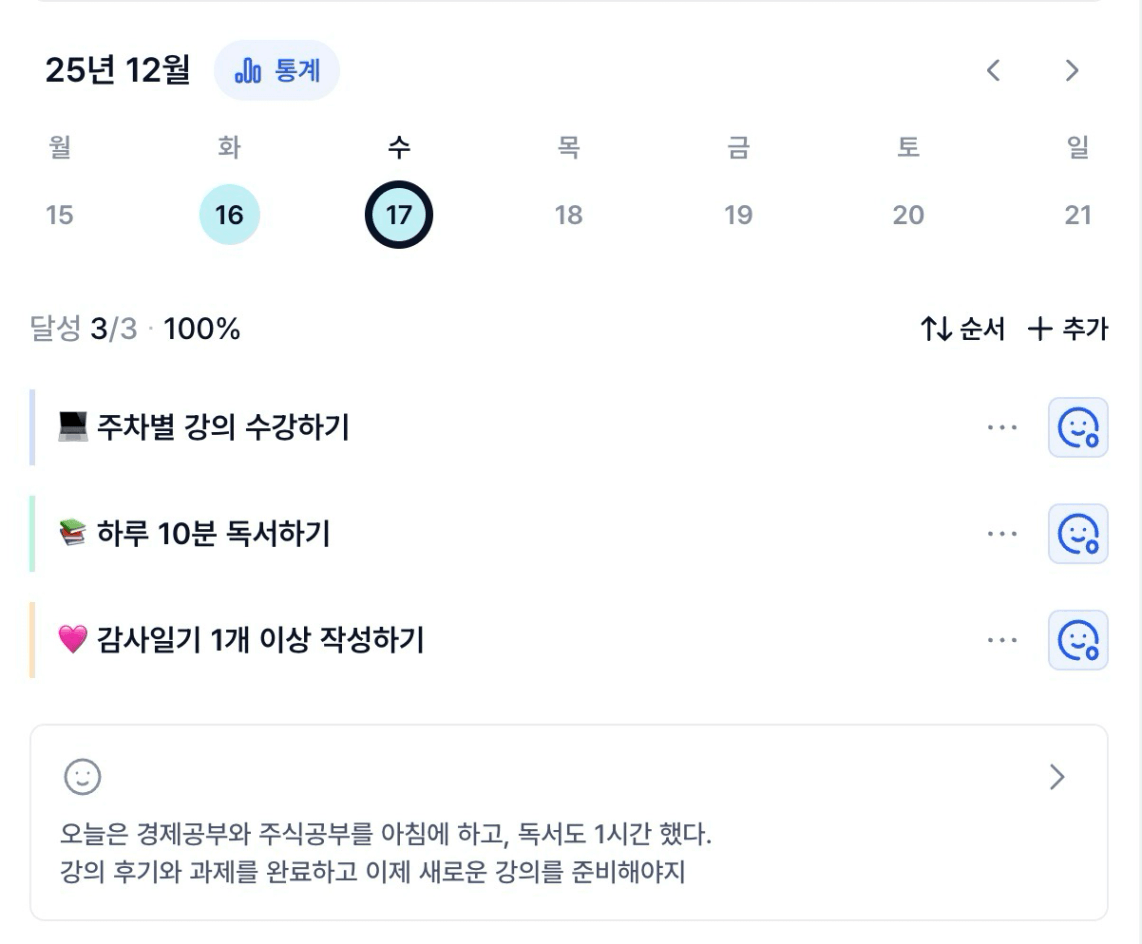Select Thursday the 18th
The width and height of the screenshot is (1142, 944).
click(568, 215)
